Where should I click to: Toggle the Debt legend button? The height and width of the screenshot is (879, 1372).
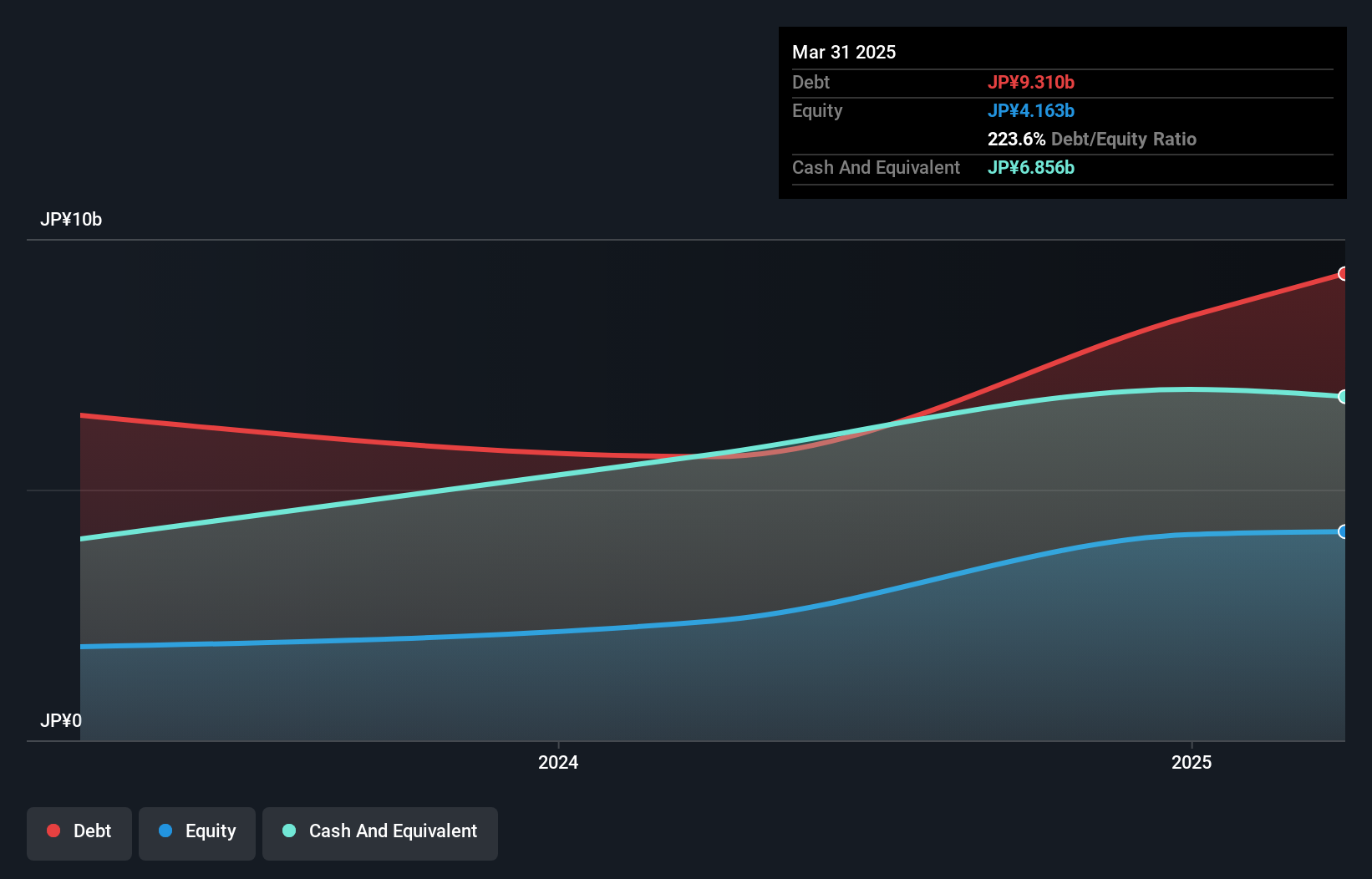pyautogui.click(x=79, y=833)
